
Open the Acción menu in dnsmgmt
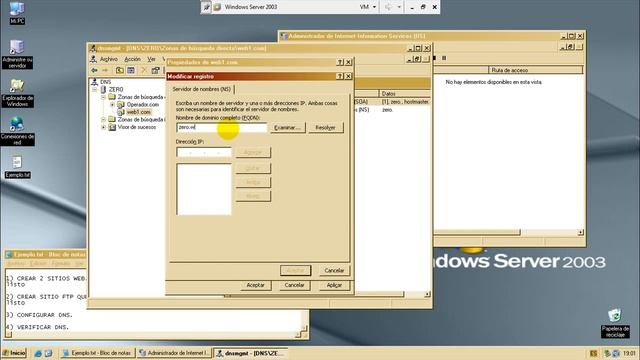[132, 59]
